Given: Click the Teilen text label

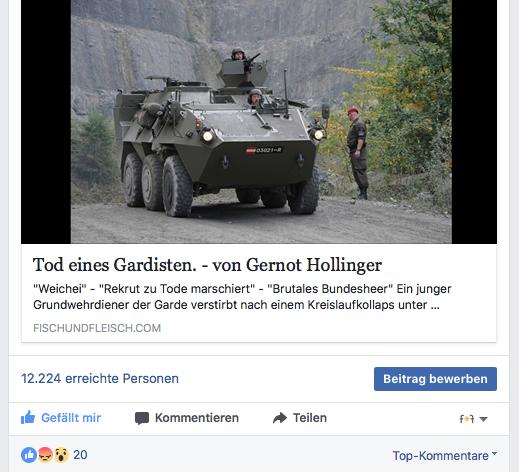Looking at the screenshot, I should point(310,418).
